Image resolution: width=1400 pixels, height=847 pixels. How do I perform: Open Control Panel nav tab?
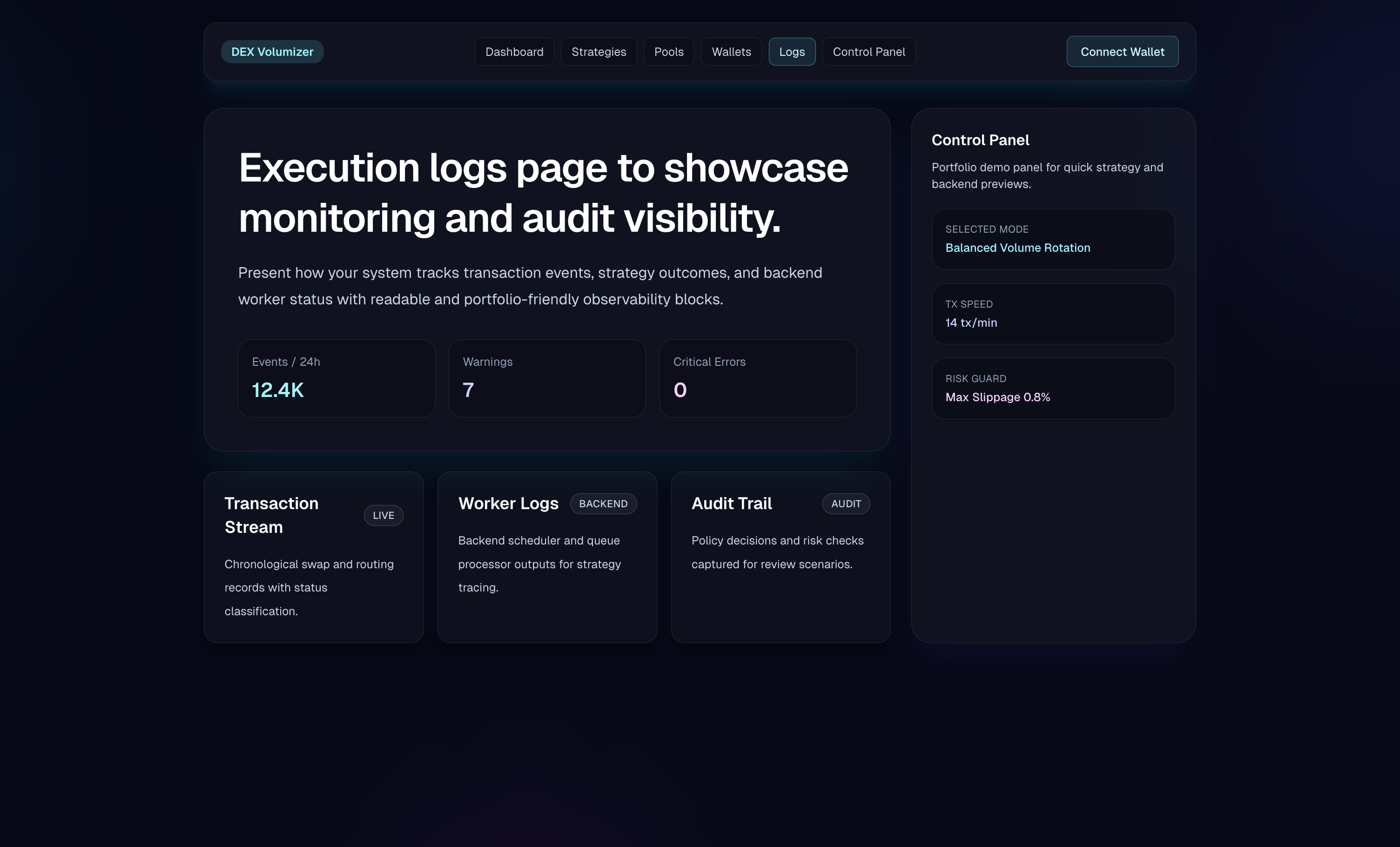869,52
